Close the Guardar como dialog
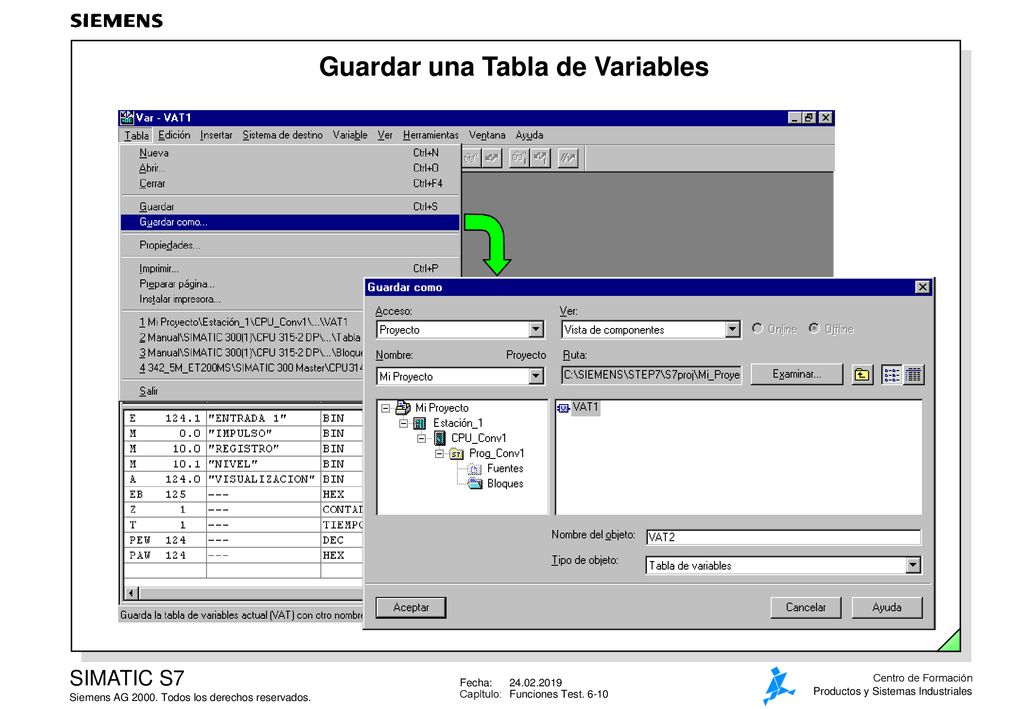The width and height of the screenshot is (1024, 709). coord(922,287)
